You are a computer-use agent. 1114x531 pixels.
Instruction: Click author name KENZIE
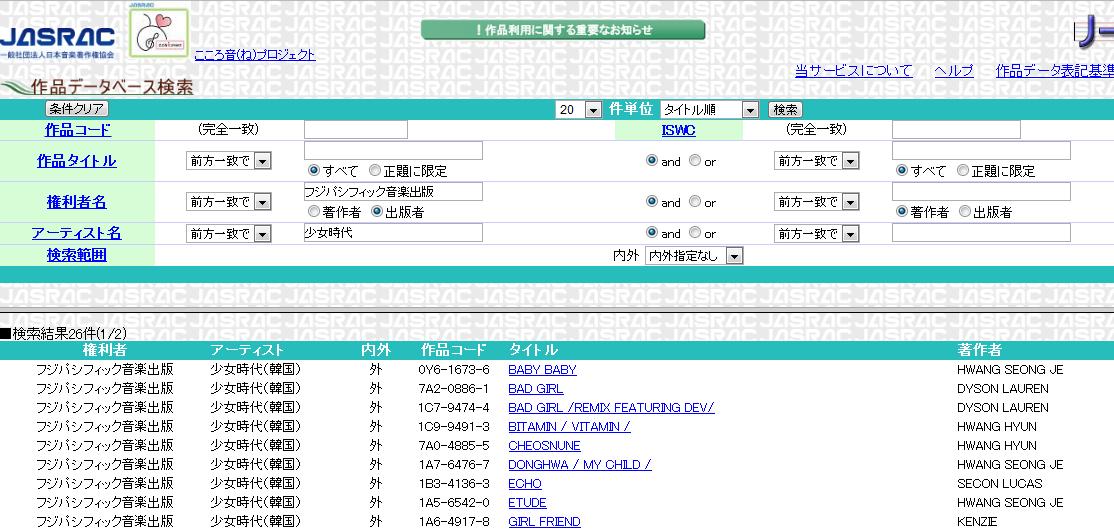[x=977, y=522]
